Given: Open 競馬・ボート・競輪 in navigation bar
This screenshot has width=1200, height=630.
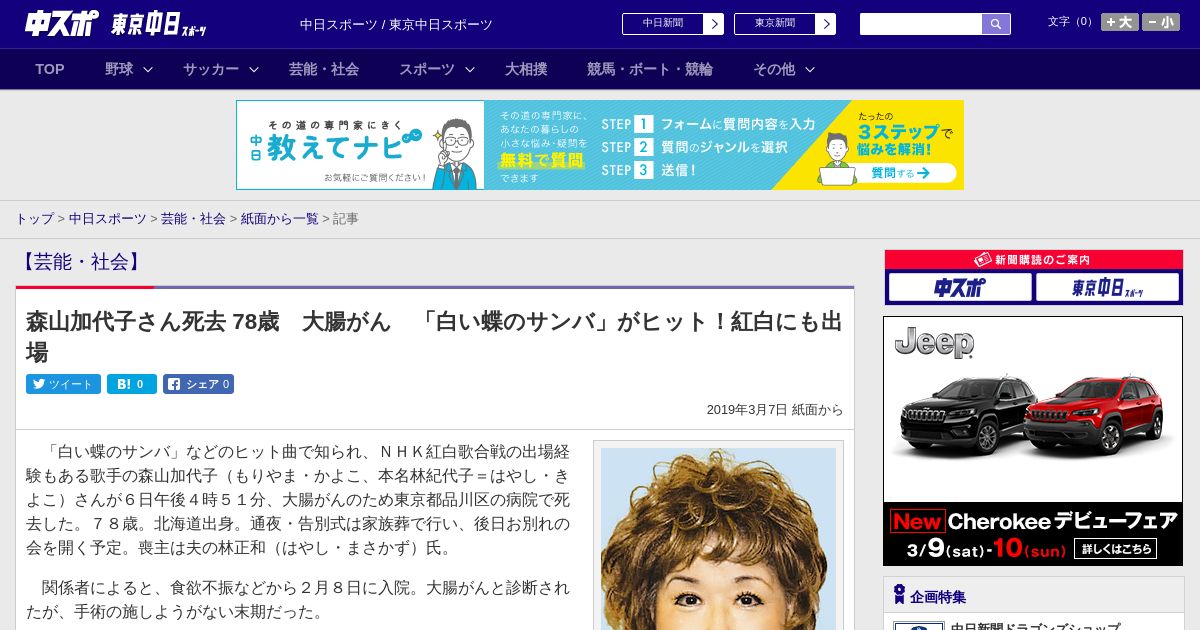Looking at the screenshot, I should click(x=650, y=69).
